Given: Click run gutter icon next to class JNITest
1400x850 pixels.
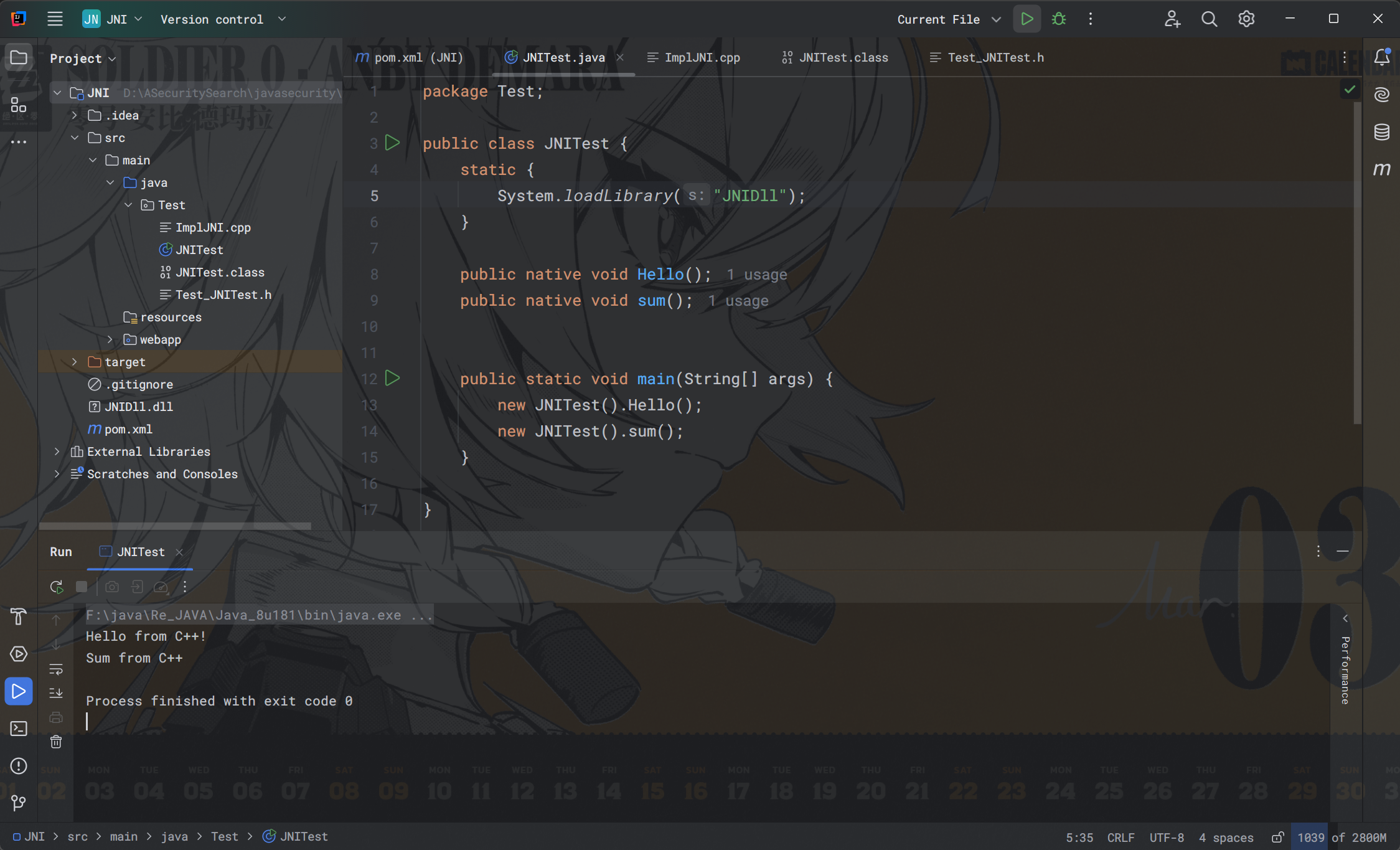Looking at the screenshot, I should pos(392,143).
